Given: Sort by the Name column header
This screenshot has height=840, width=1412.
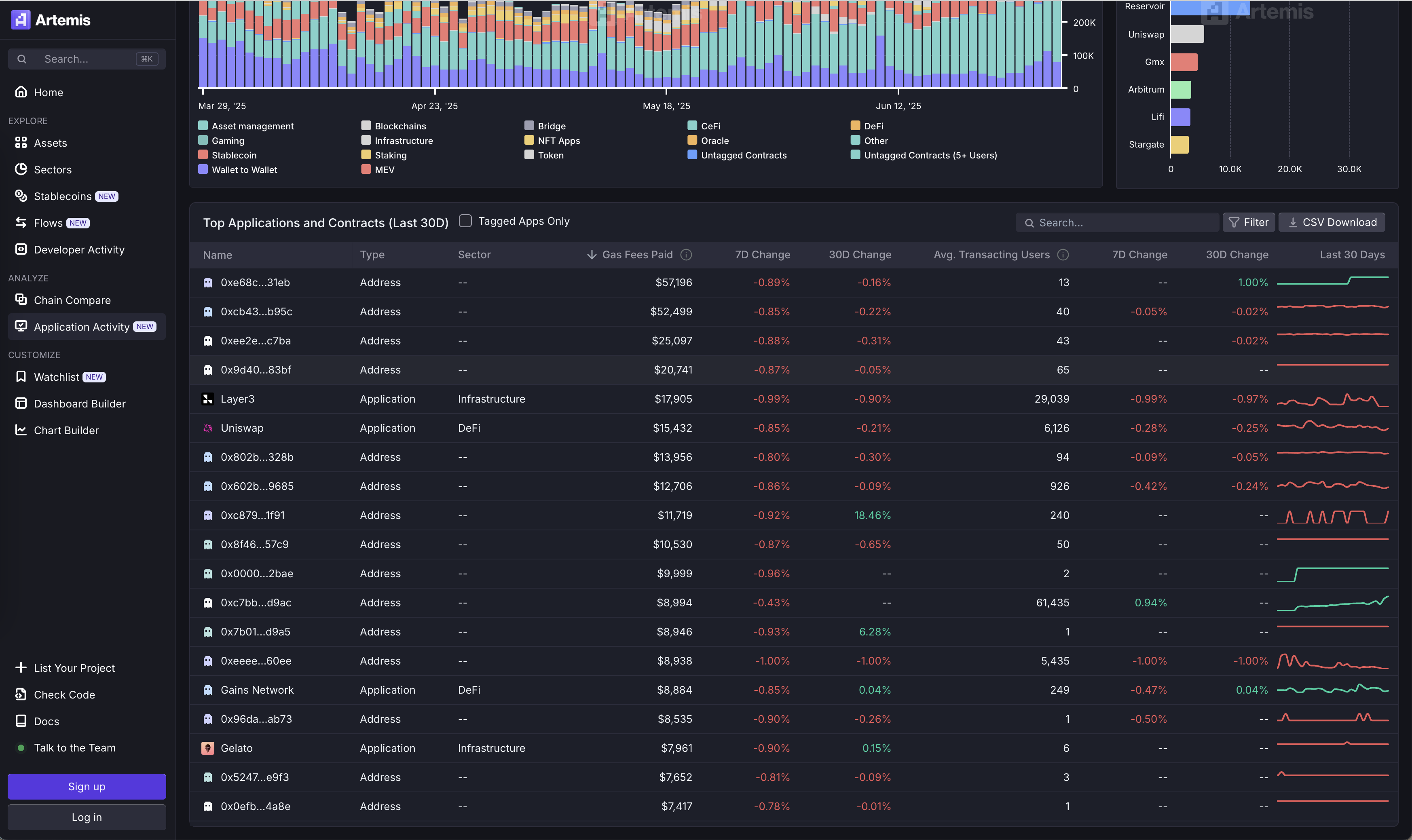Looking at the screenshot, I should click(x=218, y=255).
